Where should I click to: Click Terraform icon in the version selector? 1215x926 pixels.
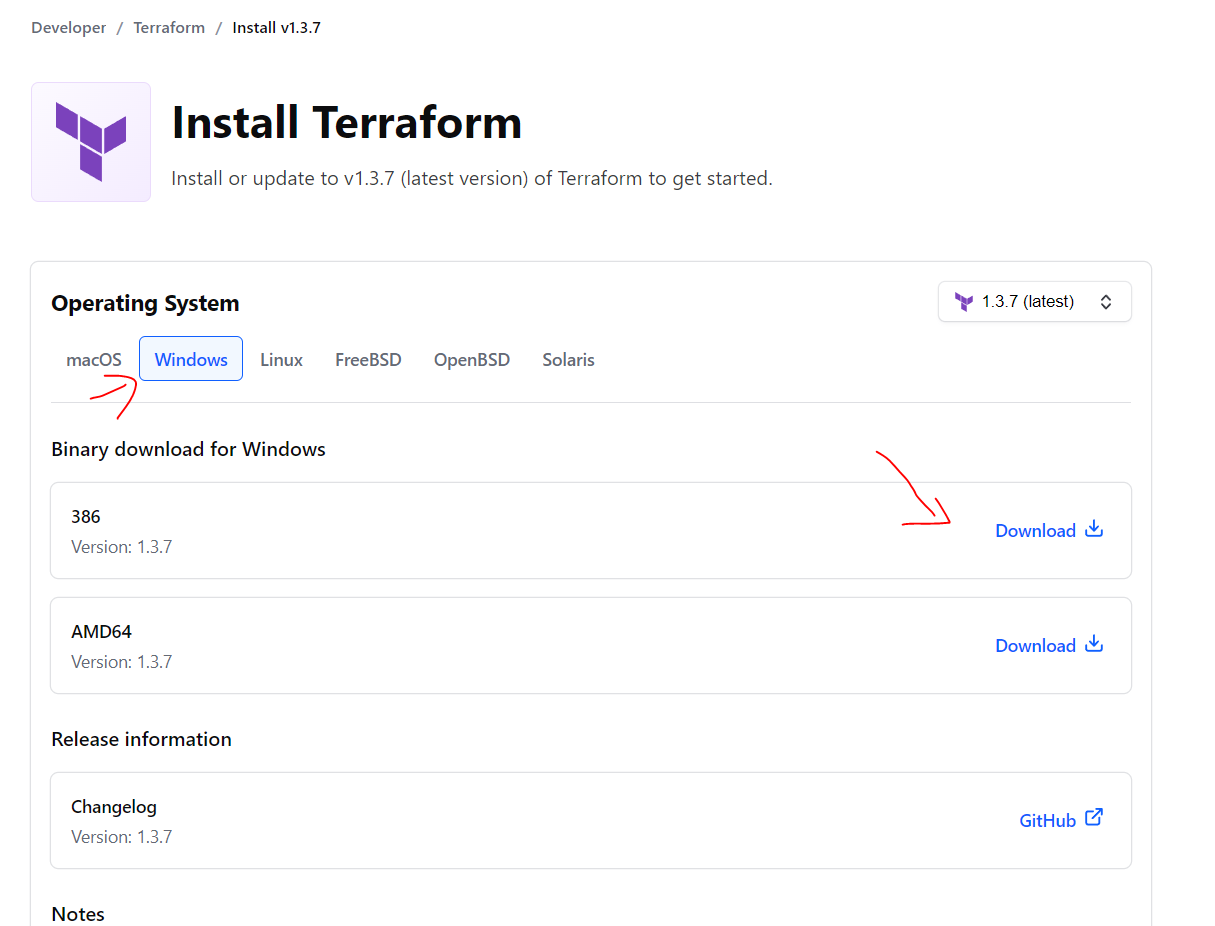tap(964, 302)
